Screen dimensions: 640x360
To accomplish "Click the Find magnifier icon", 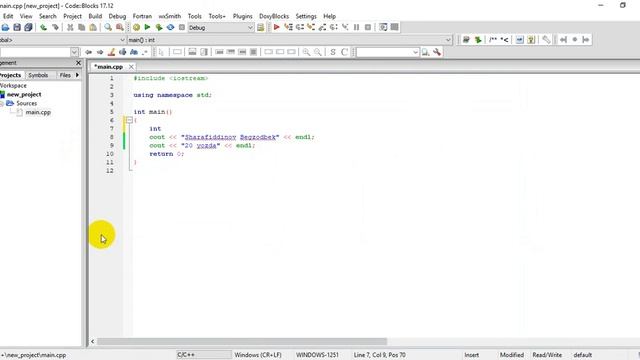I will pyautogui.click(x=108, y=27).
